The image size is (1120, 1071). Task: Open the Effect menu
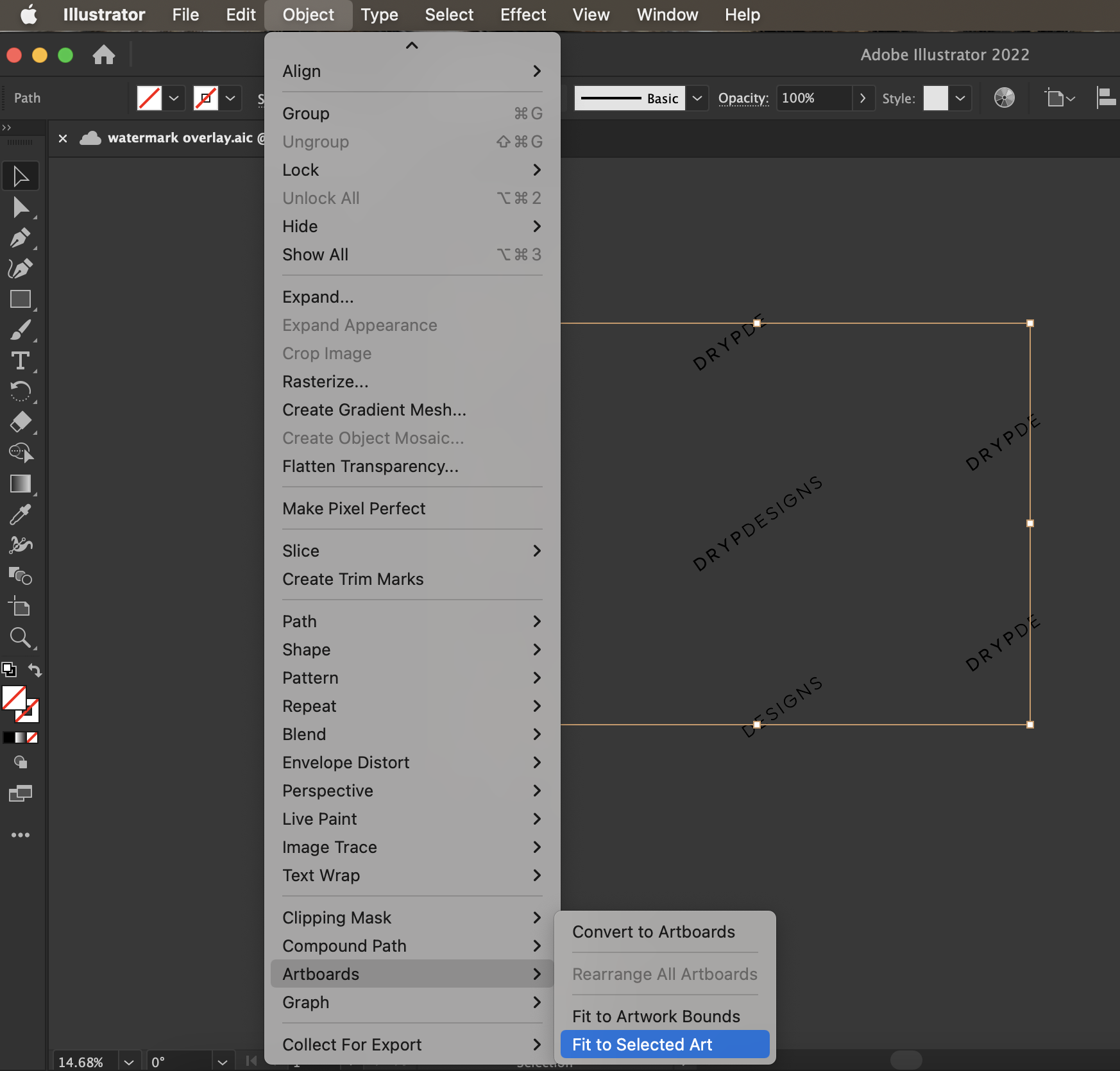click(x=523, y=15)
